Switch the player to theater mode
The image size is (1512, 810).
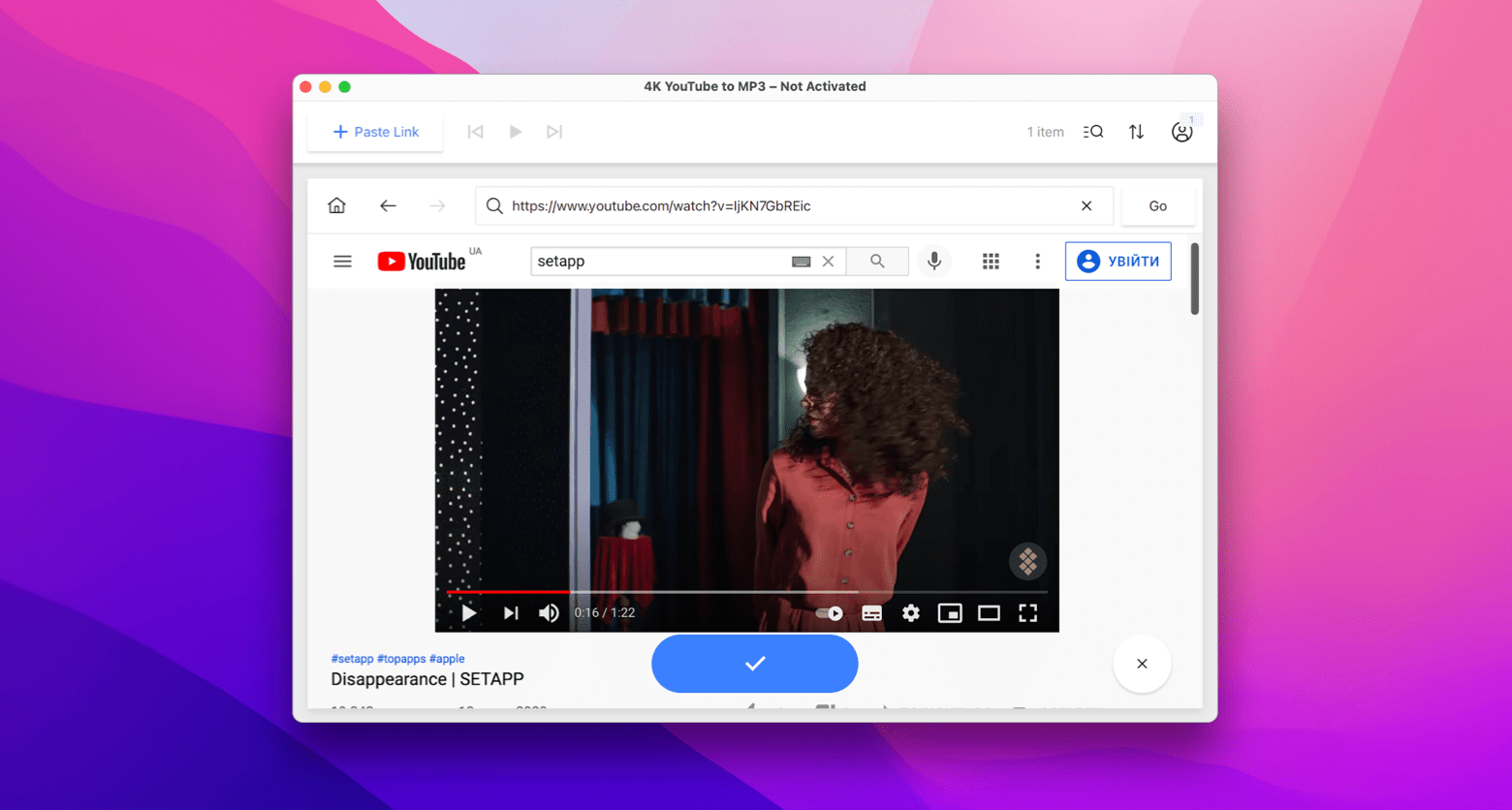click(x=989, y=612)
